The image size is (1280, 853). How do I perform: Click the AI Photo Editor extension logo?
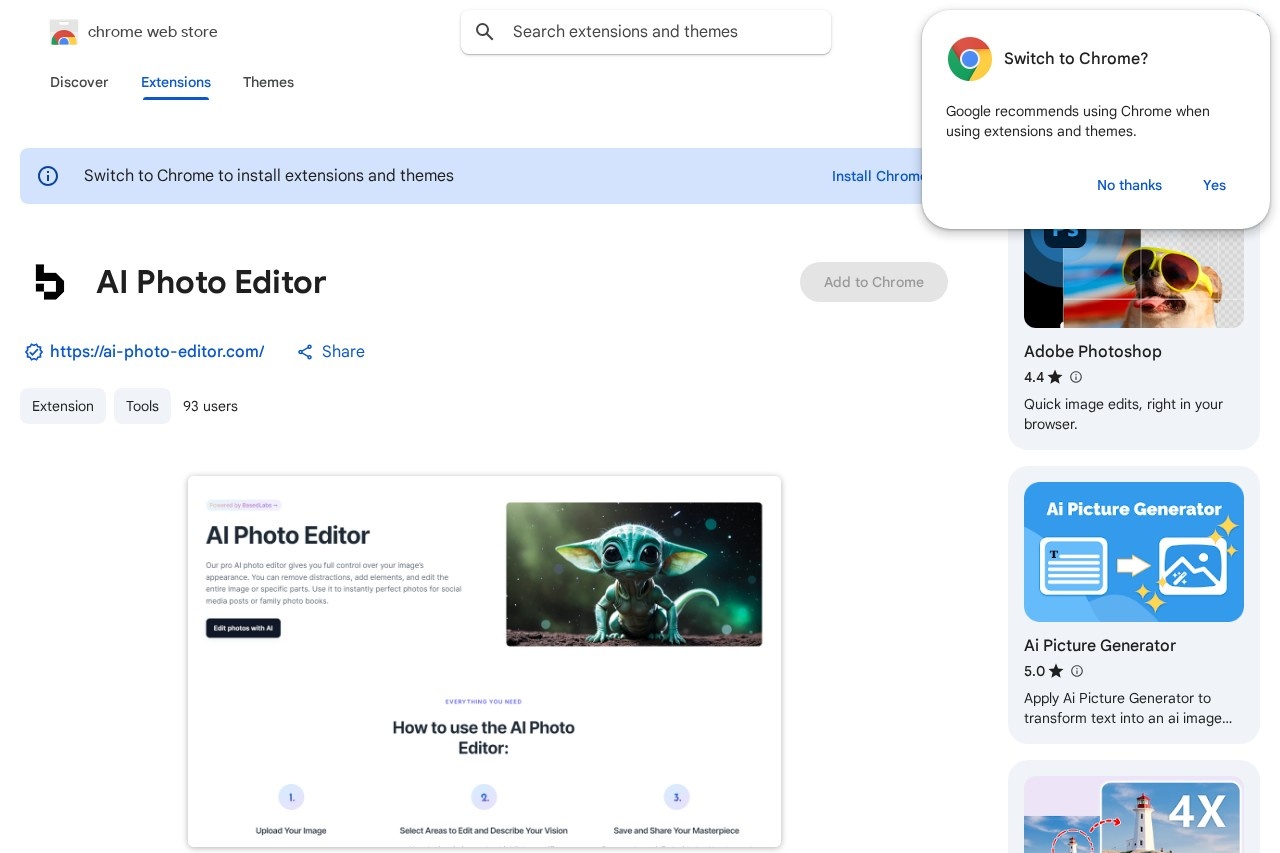(49, 282)
